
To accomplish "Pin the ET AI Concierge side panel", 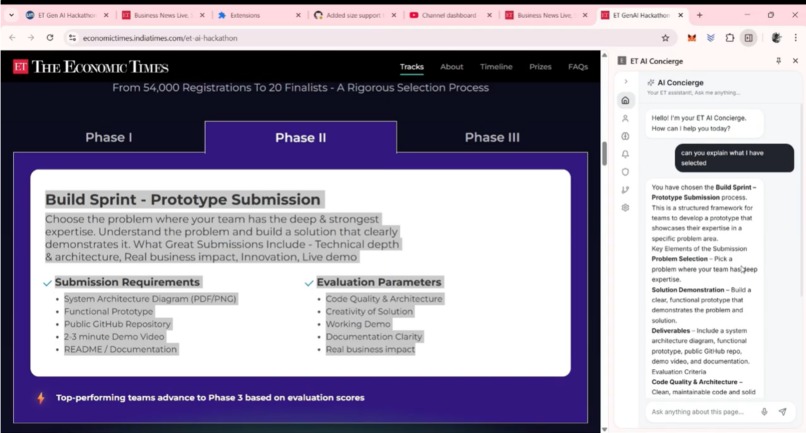I will coord(778,61).
